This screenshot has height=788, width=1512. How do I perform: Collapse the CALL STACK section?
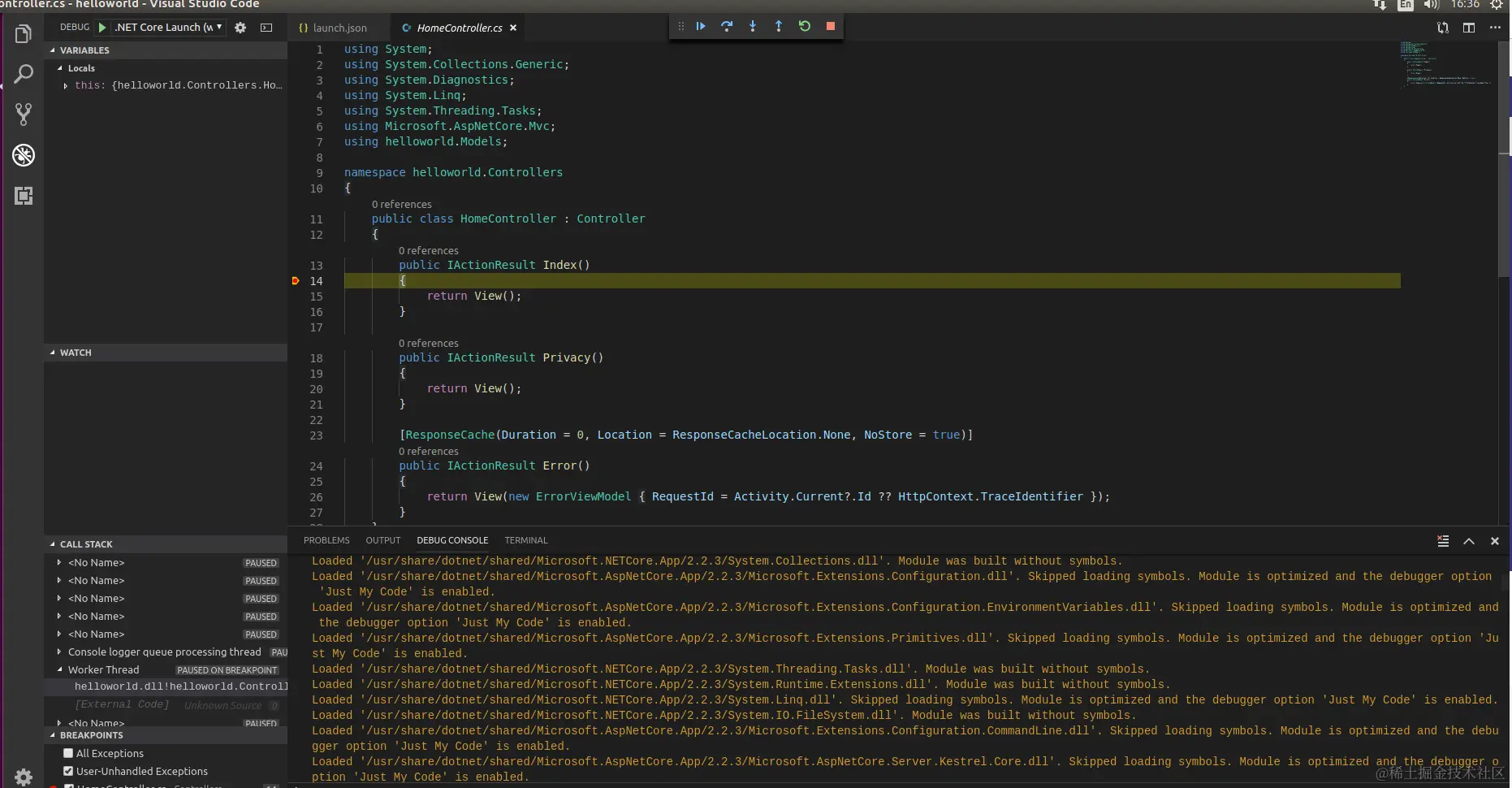(166, 544)
